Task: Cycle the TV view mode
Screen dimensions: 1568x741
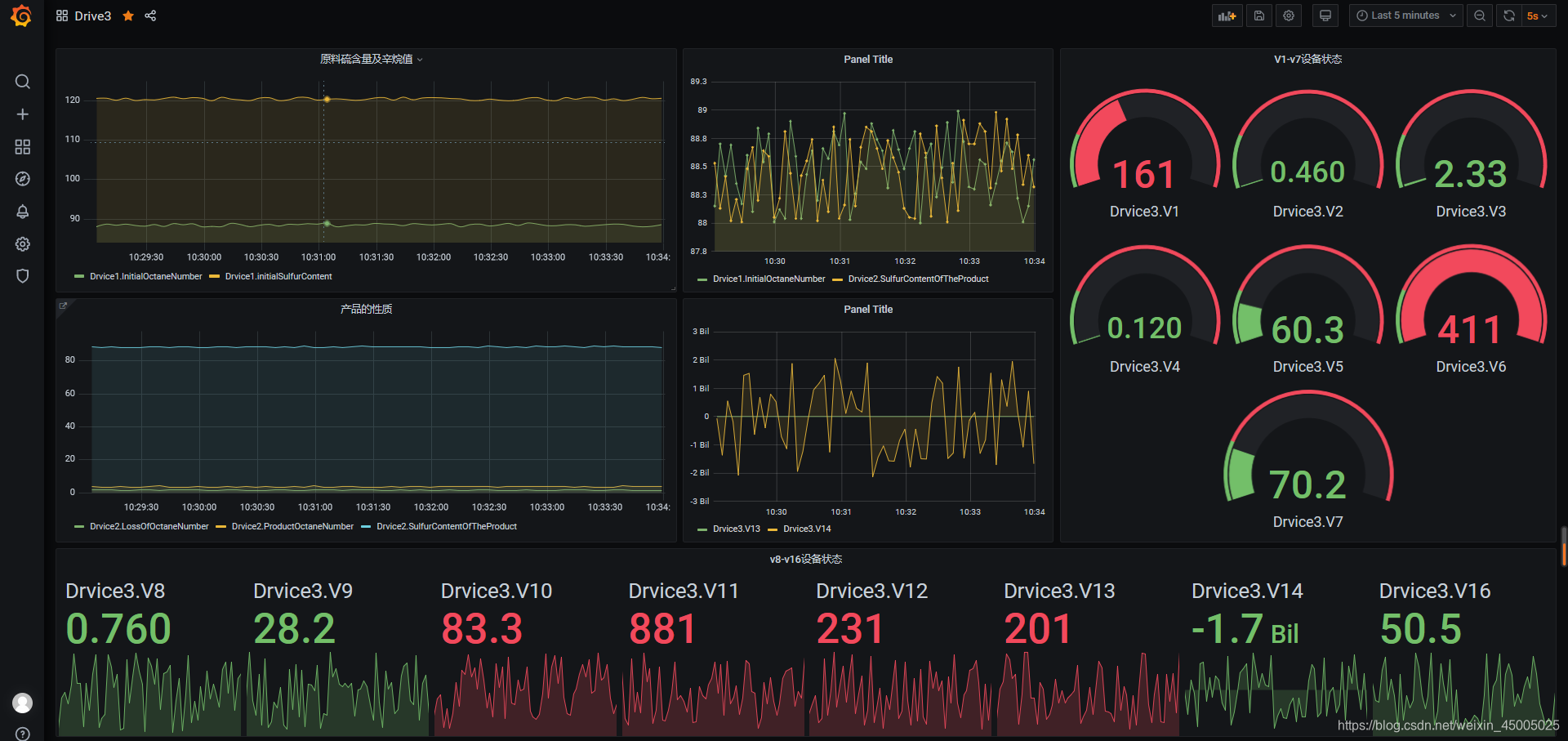Action: click(x=1325, y=16)
